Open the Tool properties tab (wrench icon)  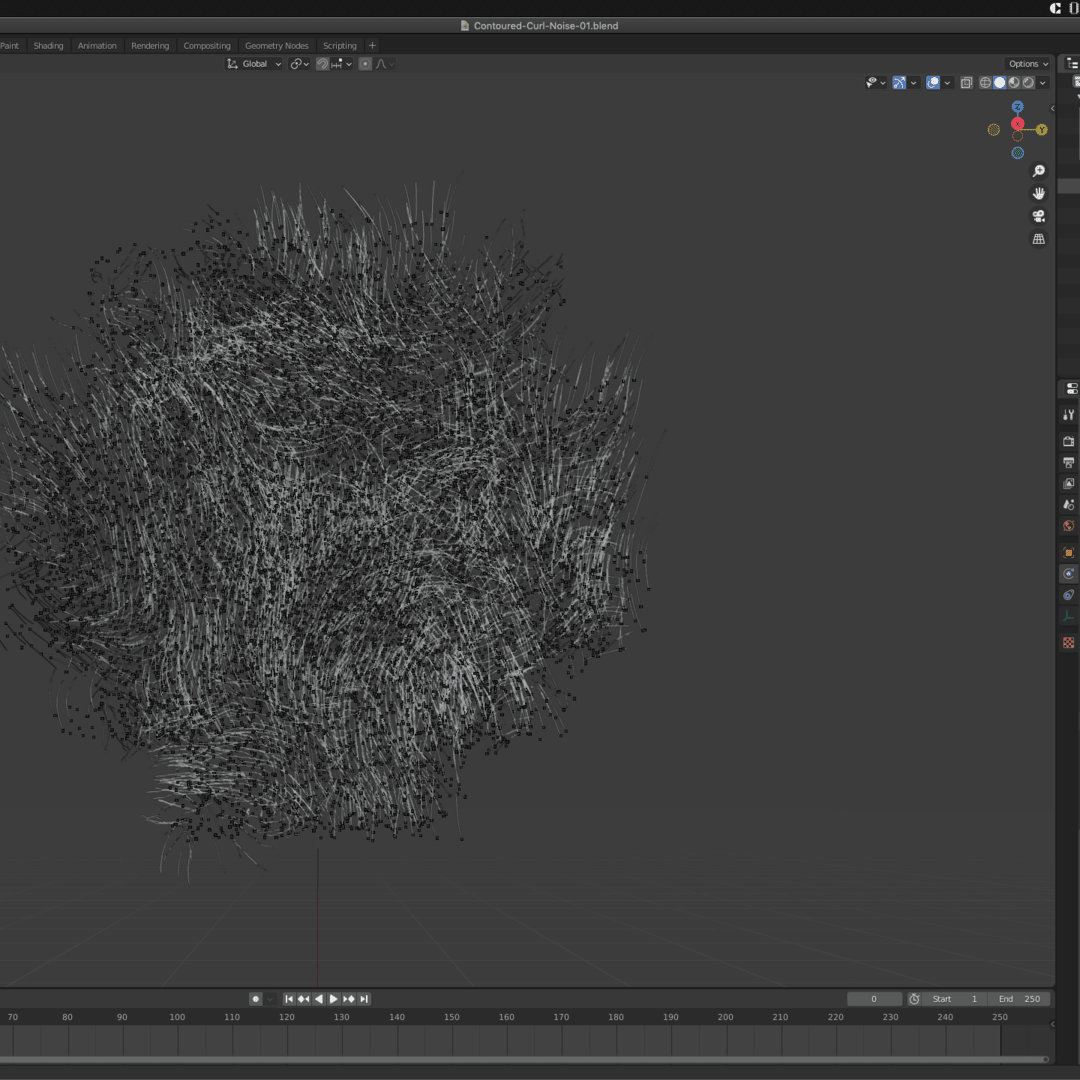pos(1068,415)
